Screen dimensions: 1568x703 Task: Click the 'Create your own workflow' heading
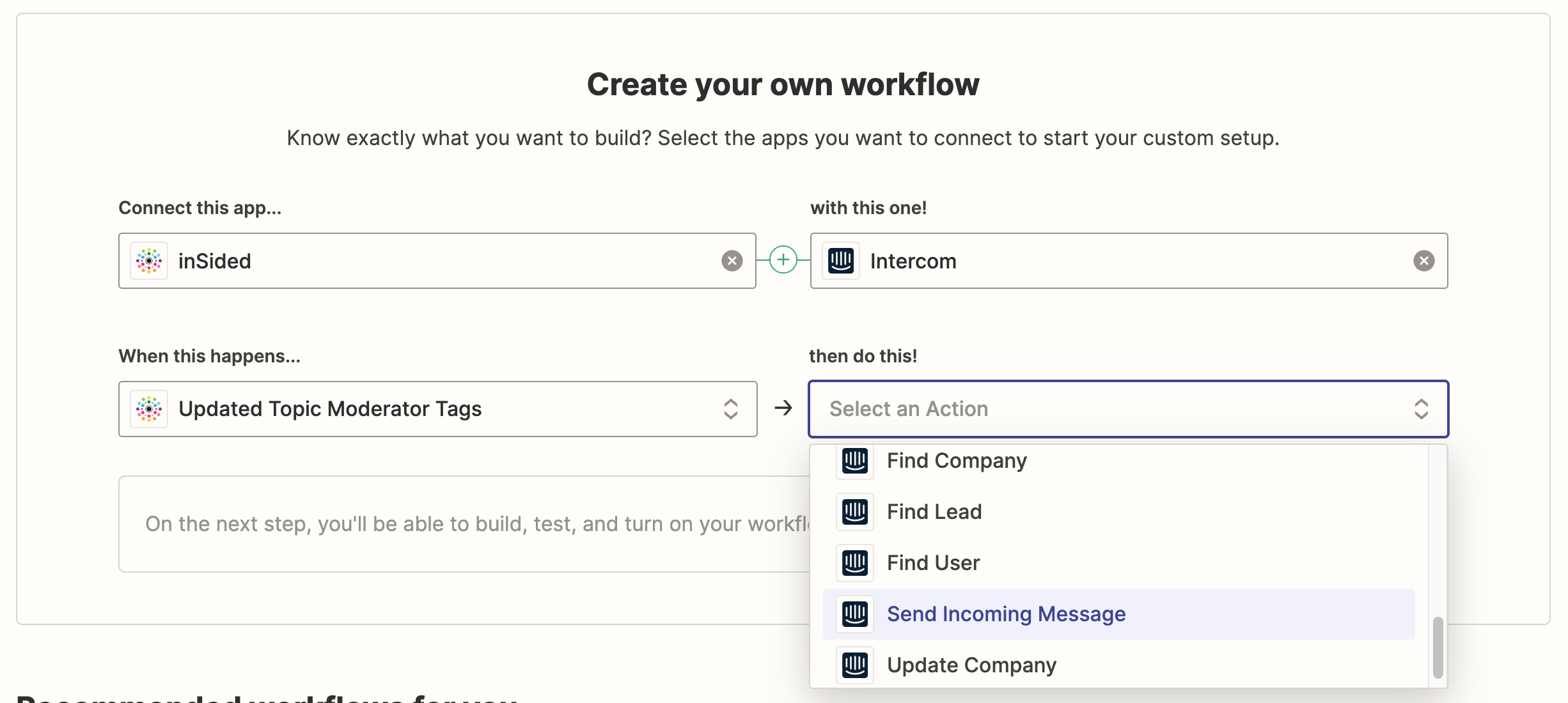pos(783,84)
